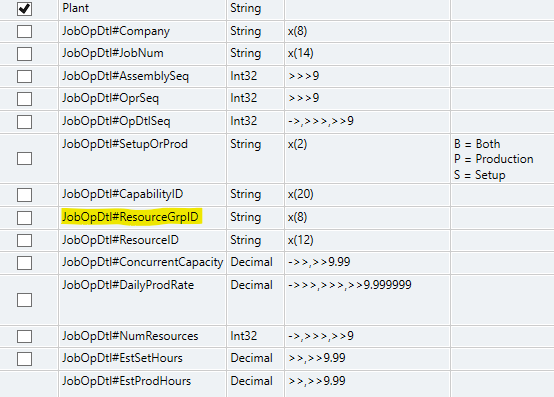This screenshot has width=554, height=397.
Task: Click the JobOpDtl#CapabilityID field name
Action: [123, 194]
